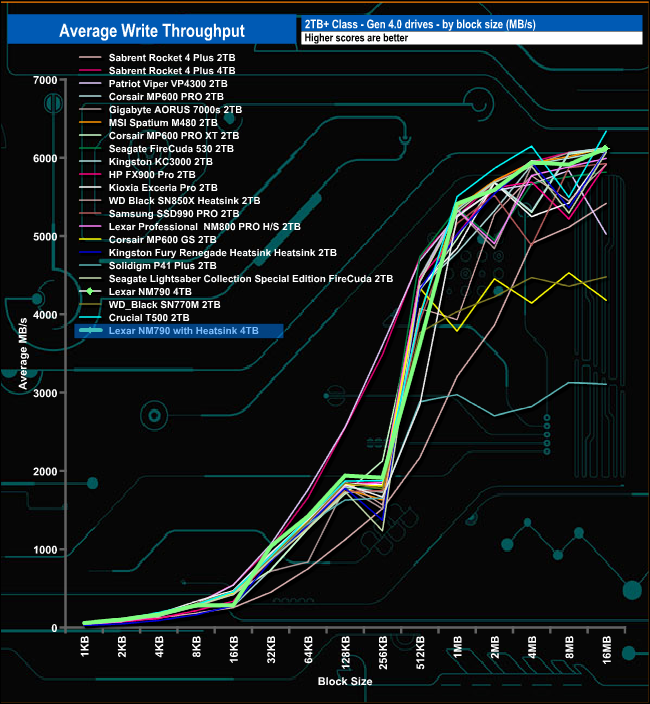Select Corsair MP600 PRO XT 2TB legend entry

point(174,136)
